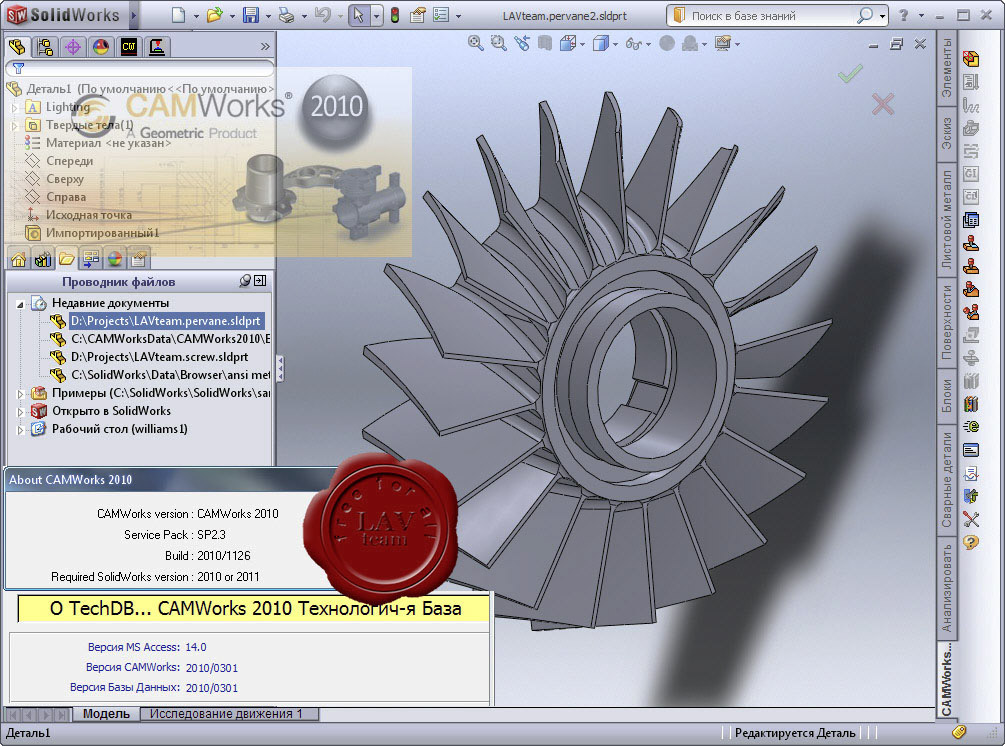Screen dimensions: 1005x746
Task: Confirm with the green checkmark
Action: coord(850,73)
